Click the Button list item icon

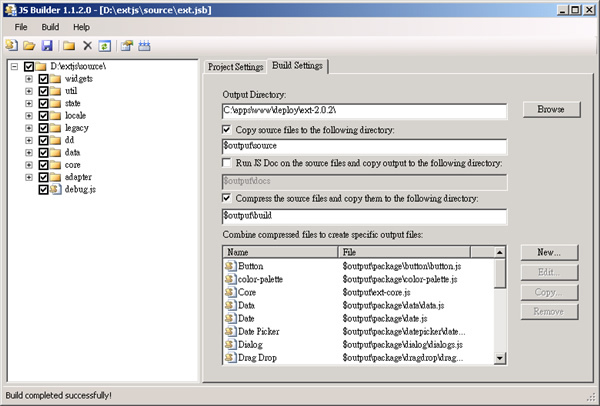(x=231, y=266)
